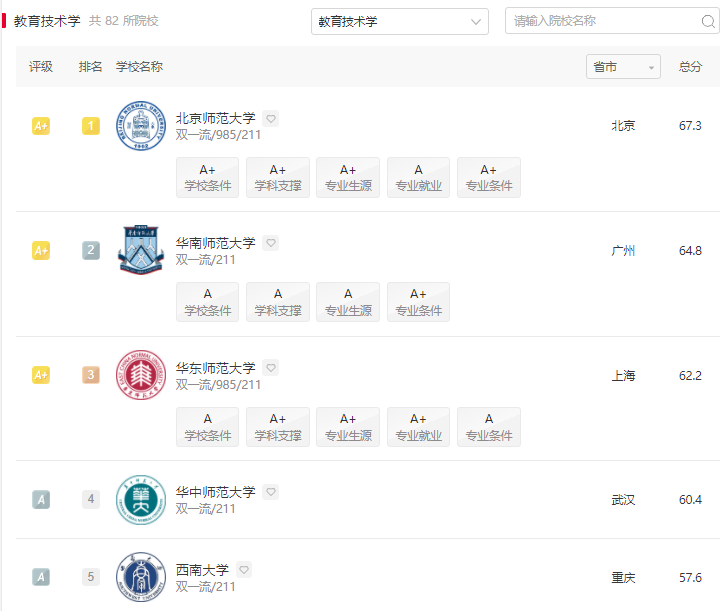The height and width of the screenshot is (611, 725).
Task: Click the search magnifier icon
Action: [x=708, y=21]
